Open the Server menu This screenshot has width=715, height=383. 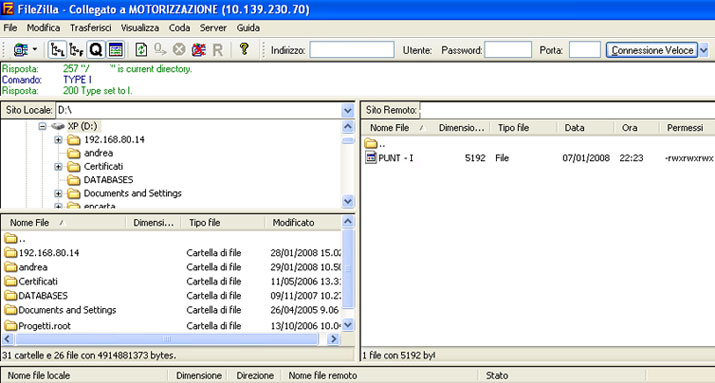[x=213, y=28]
